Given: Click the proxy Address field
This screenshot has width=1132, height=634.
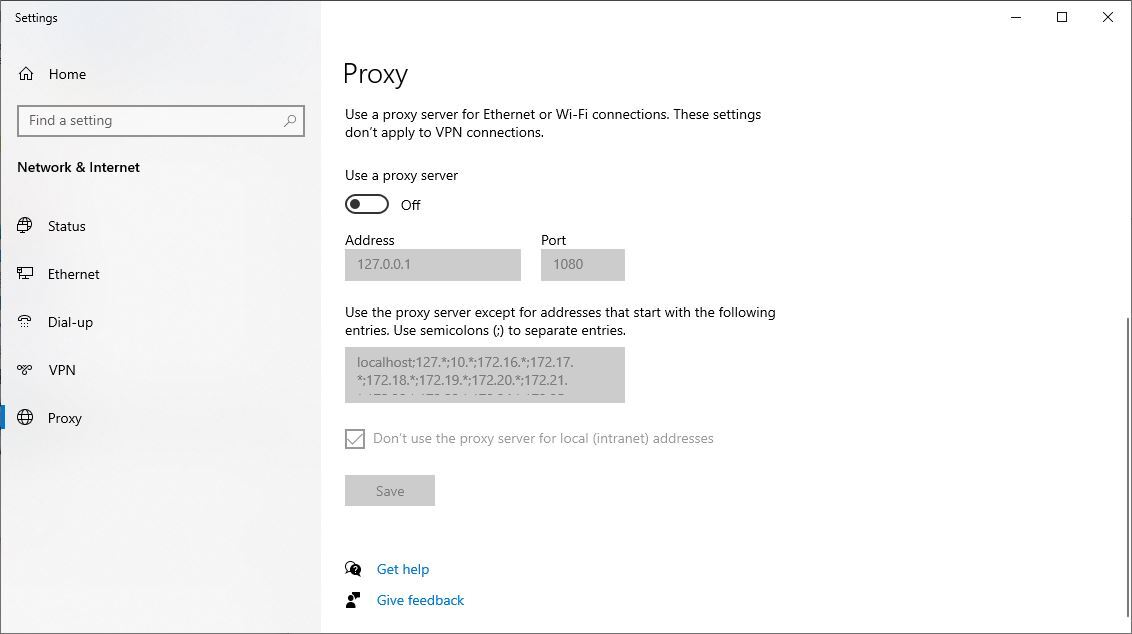Looking at the screenshot, I should coord(432,265).
